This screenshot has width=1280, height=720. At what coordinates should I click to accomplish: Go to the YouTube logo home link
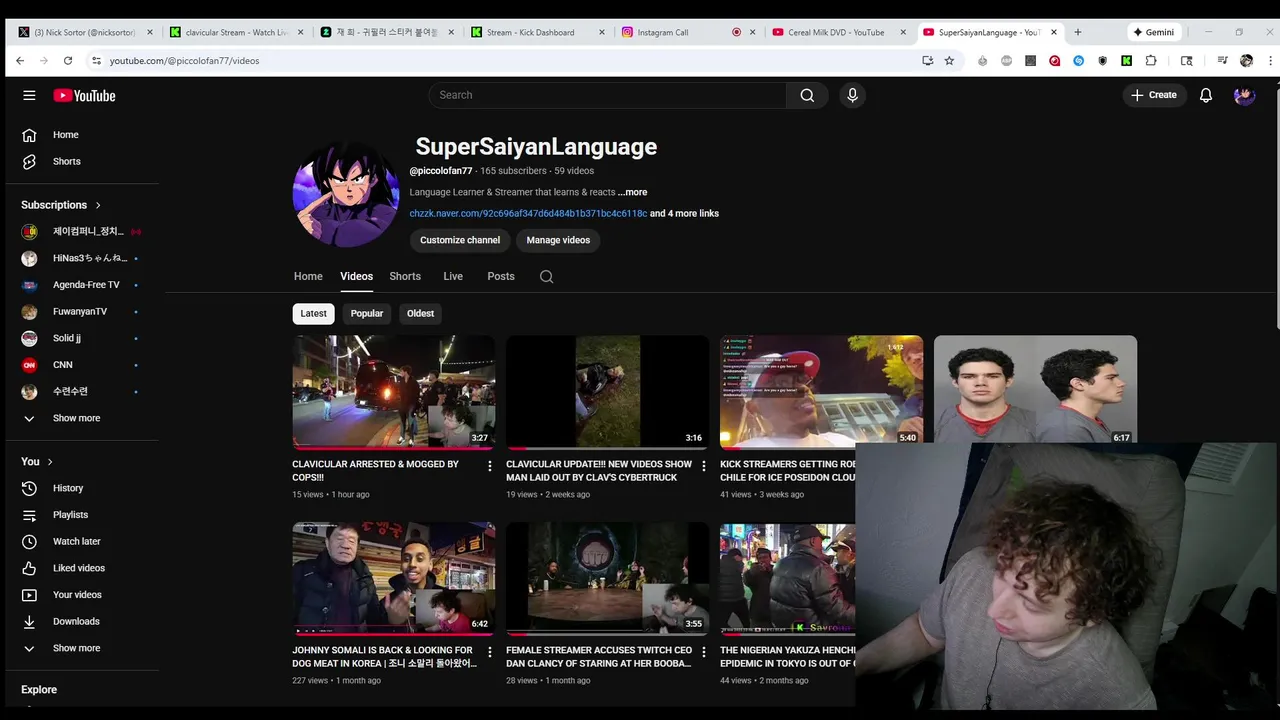85,95
